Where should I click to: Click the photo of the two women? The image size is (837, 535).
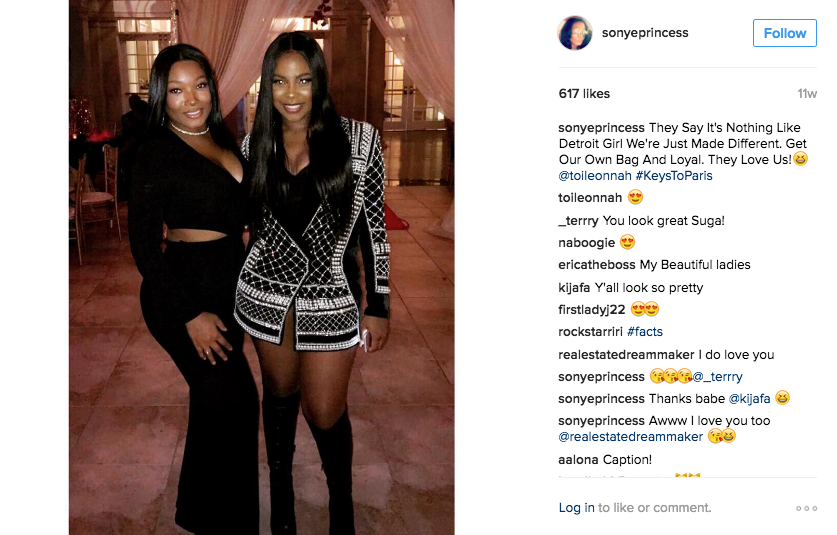tap(262, 268)
